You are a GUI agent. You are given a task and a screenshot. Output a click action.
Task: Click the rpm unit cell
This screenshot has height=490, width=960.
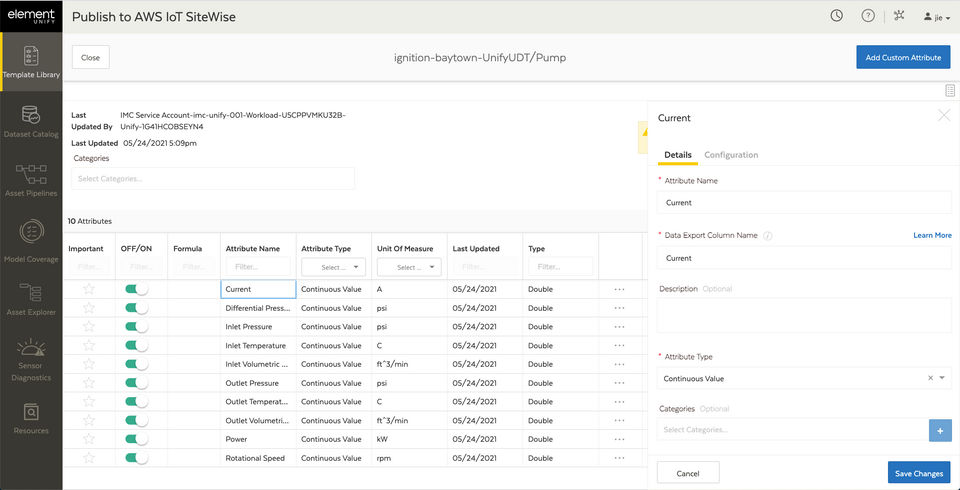(x=410, y=458)
